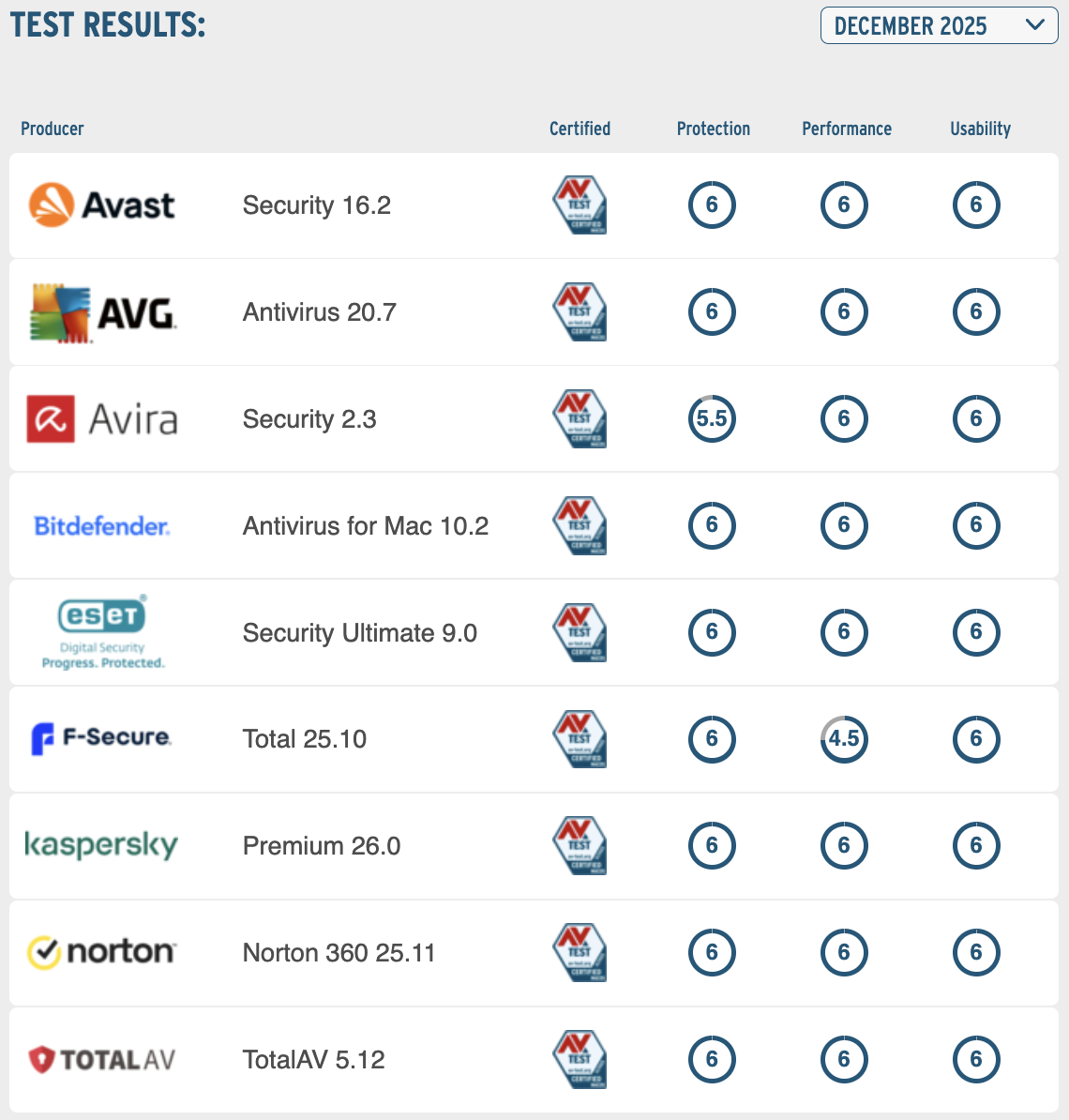Click the AVG logo

click(103, 312)
